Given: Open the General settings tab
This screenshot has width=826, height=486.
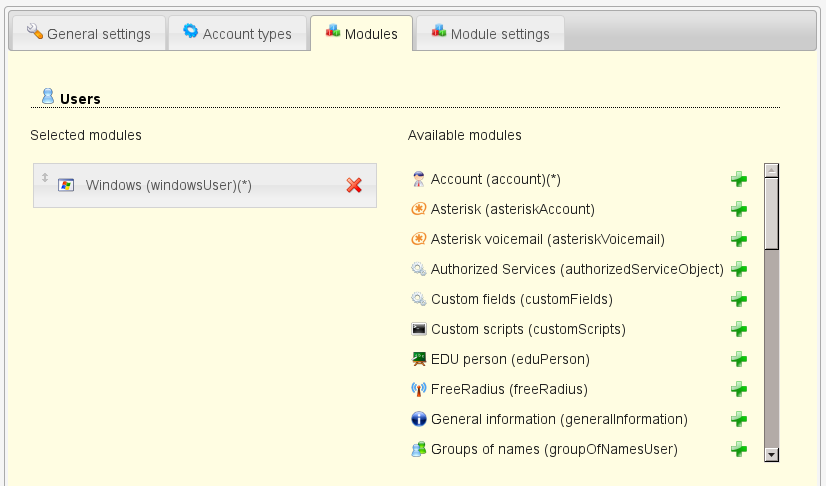Looking at the screenshot, I should (x=87, y=34).
